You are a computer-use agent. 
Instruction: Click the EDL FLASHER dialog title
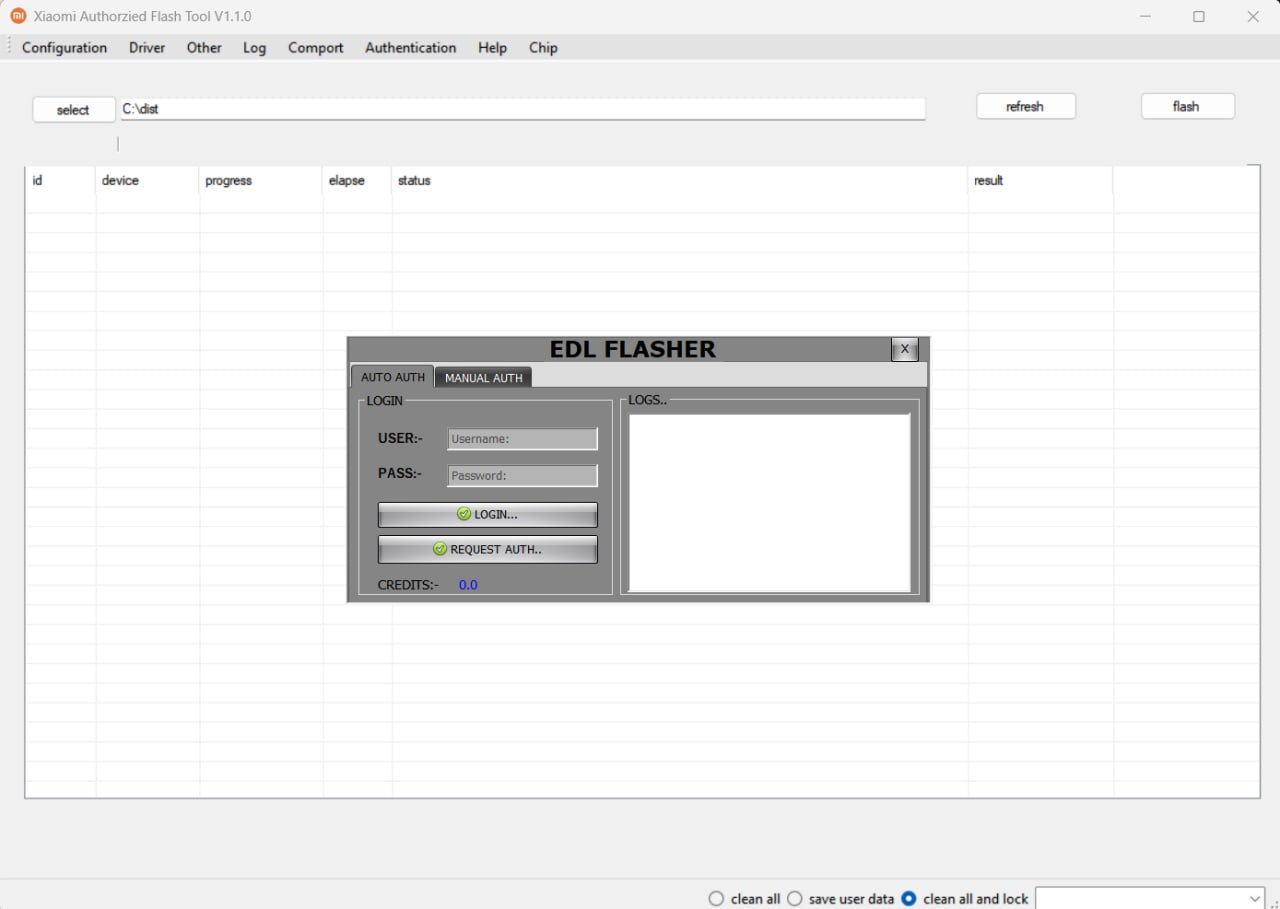(x=632, y=349)
